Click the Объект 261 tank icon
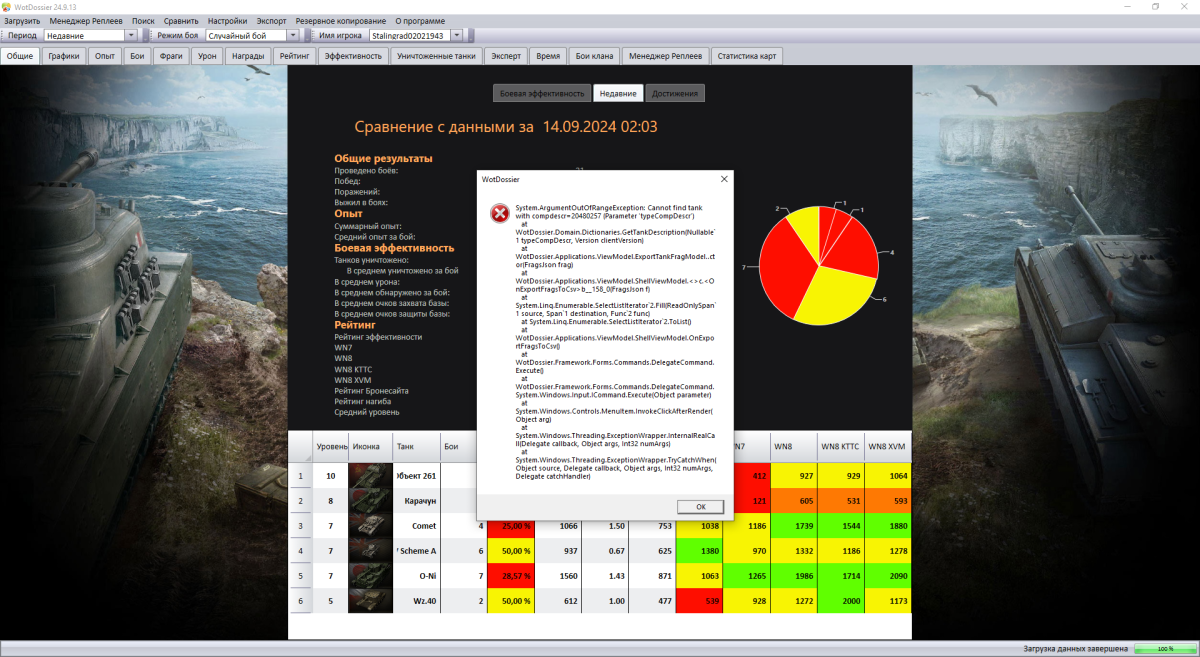 [x=369, y=476]
